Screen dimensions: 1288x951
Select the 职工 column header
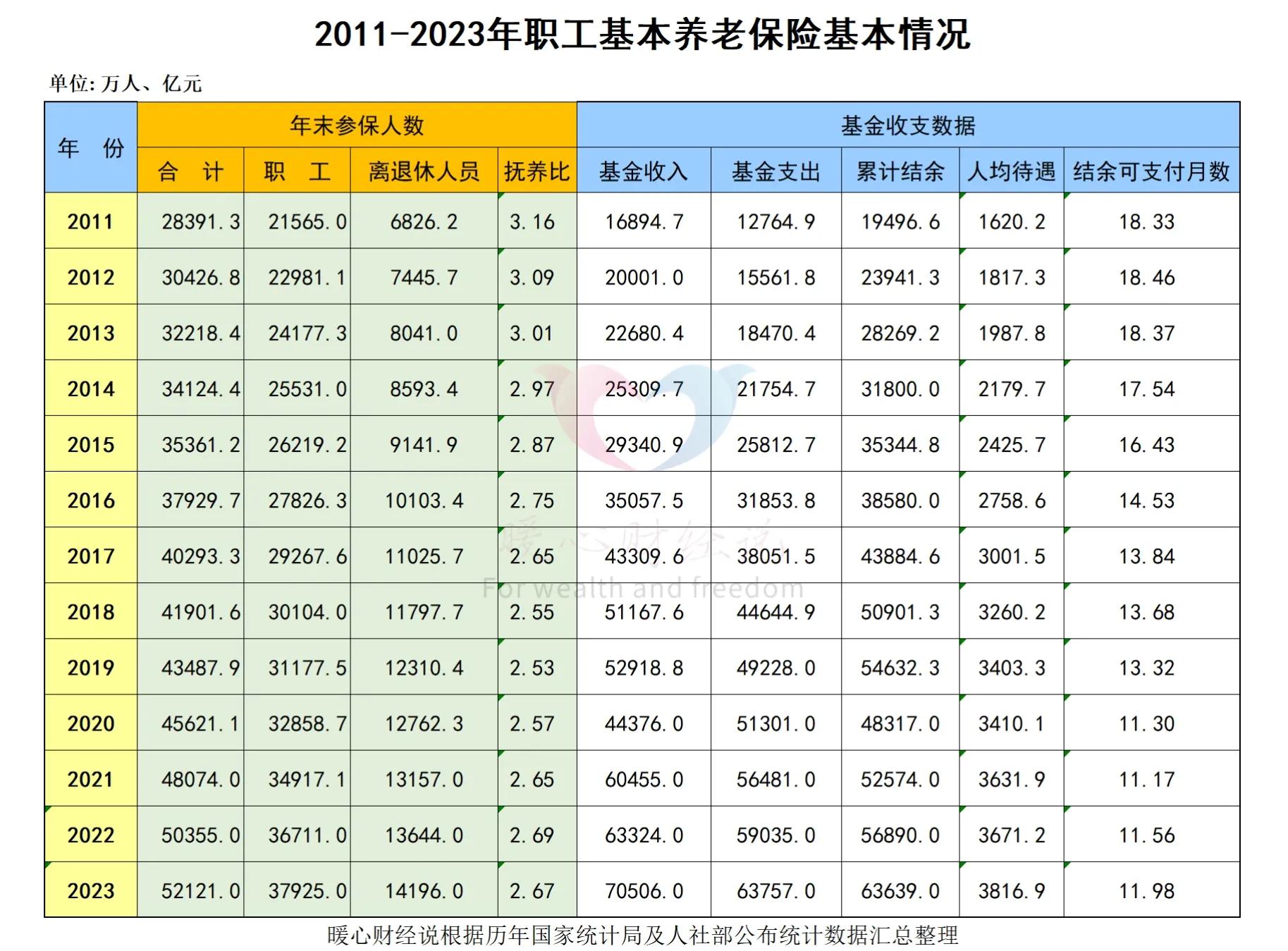point(298,171)
